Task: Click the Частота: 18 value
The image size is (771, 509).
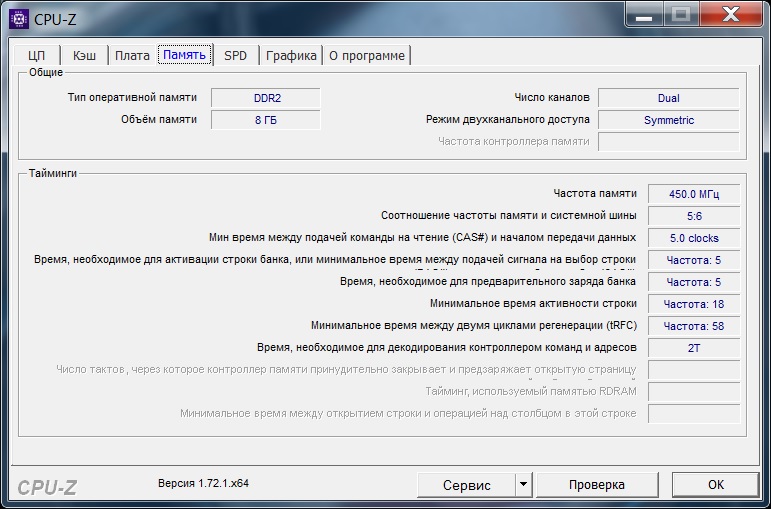Action: [x=694, y=304]
